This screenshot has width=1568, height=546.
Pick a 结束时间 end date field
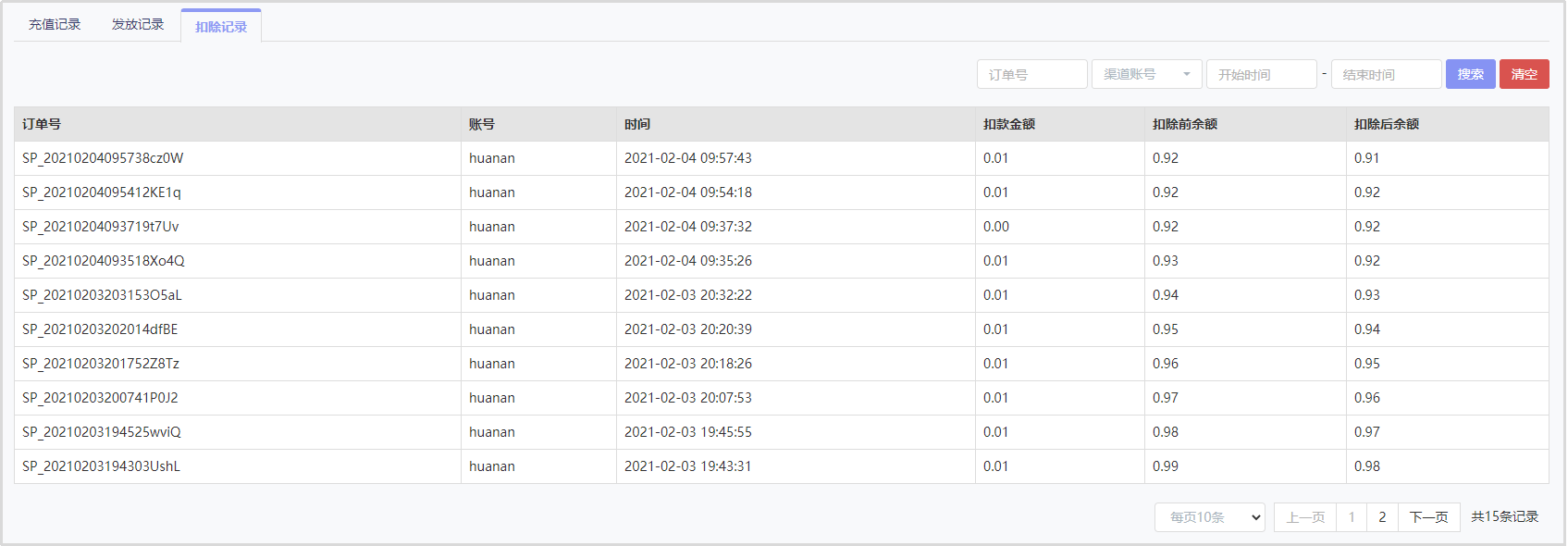(1387, 74)
